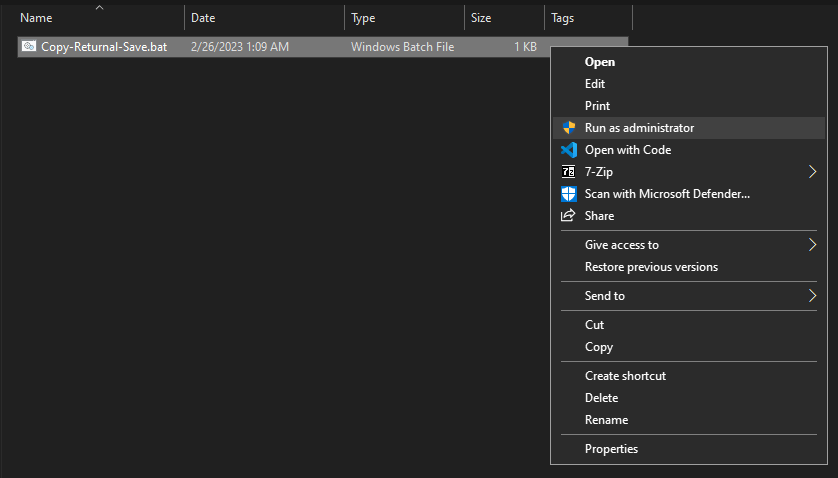This screenshot has height=478, width=838.
Task: Choose Print from the context menu
Action: 597,106
